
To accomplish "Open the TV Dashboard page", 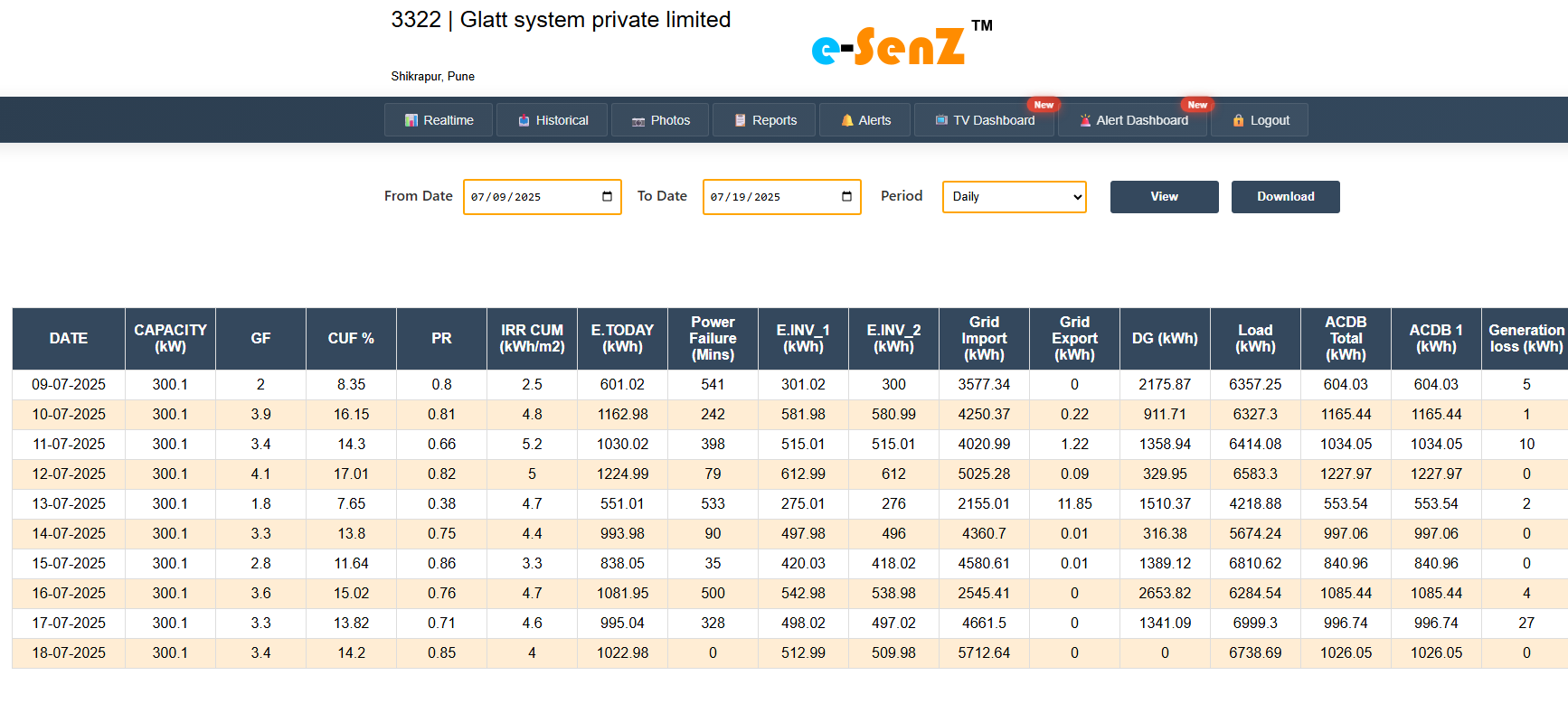I will (x=984, y=120).
